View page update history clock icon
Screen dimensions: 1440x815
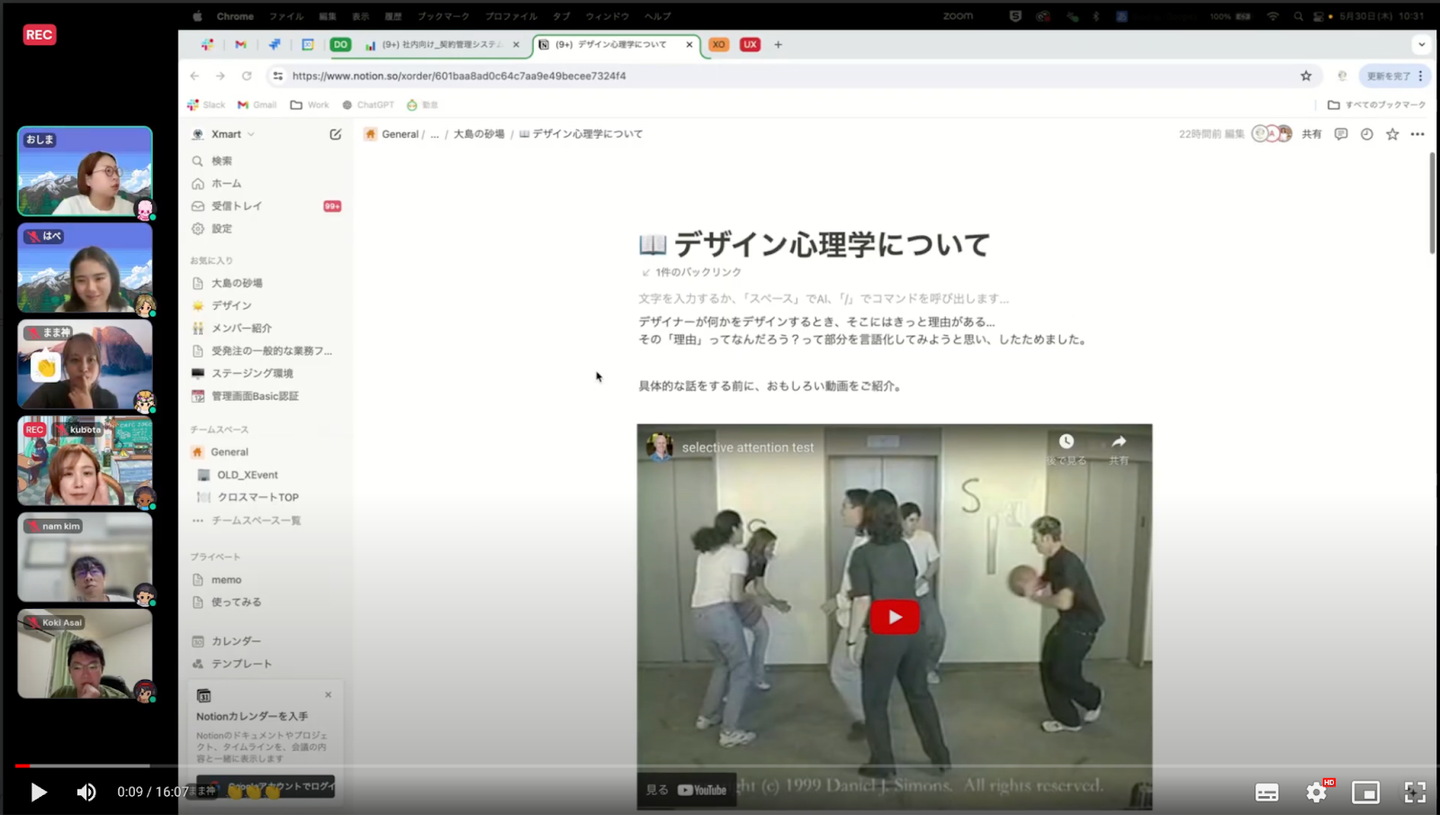tap(1366, 134)
